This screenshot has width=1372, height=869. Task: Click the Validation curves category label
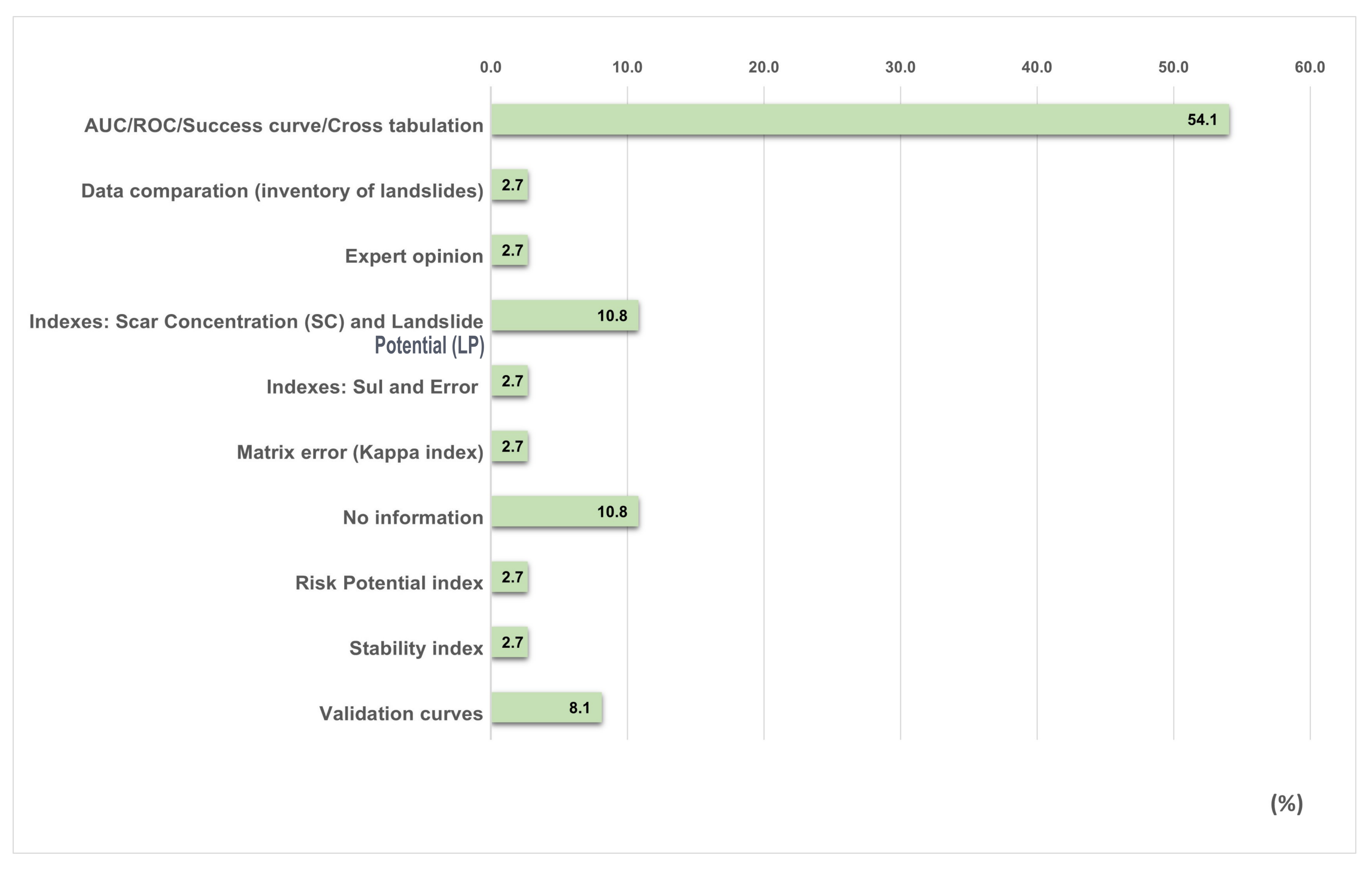pos(401,714)
